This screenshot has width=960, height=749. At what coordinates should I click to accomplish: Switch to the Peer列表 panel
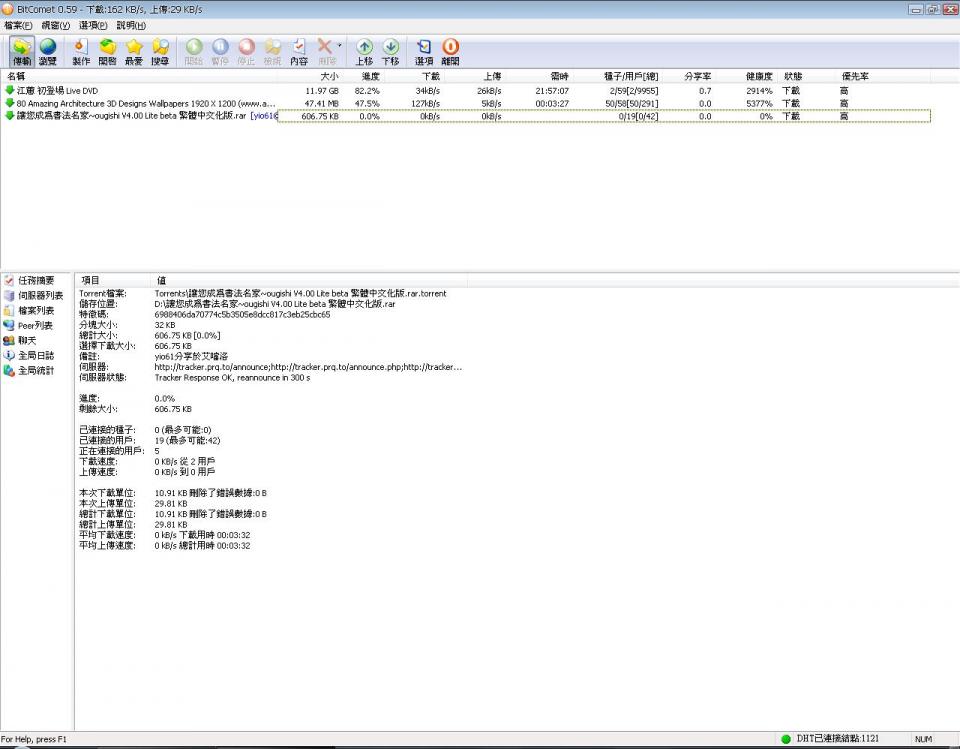click(x=35, y=326)
